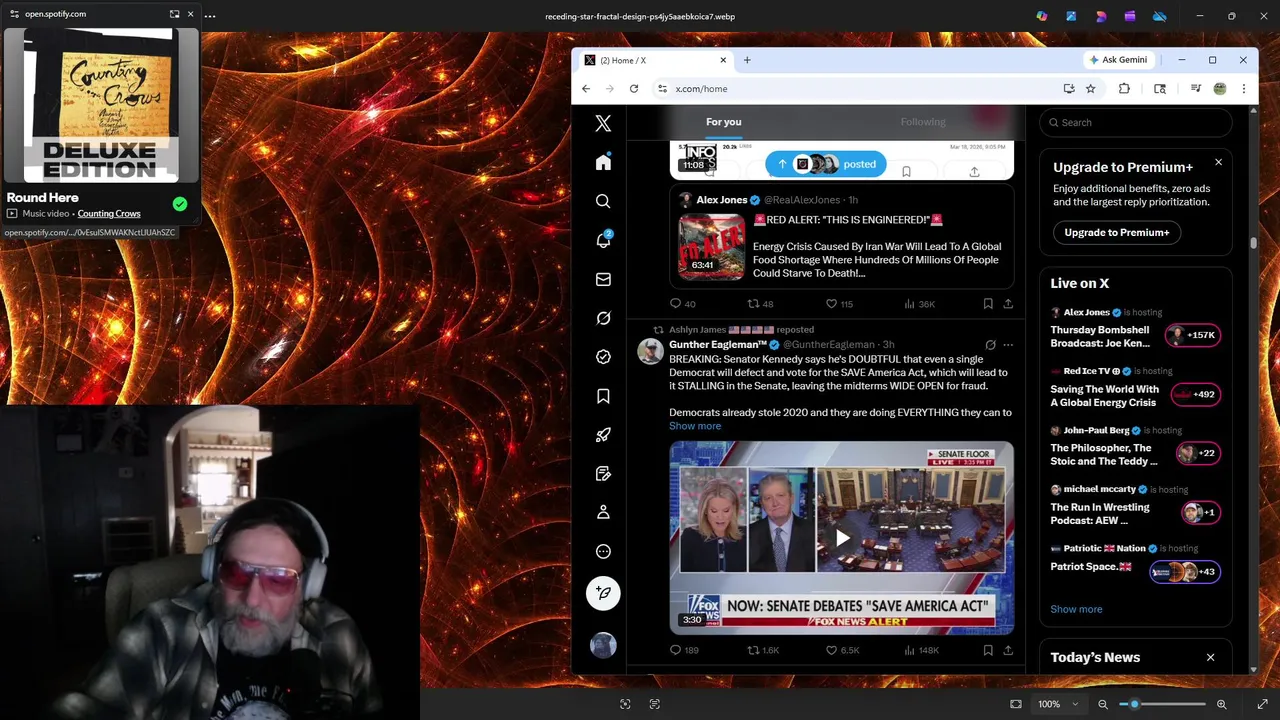Zoom in with the photo viewer magnifier

(1221, 704)
